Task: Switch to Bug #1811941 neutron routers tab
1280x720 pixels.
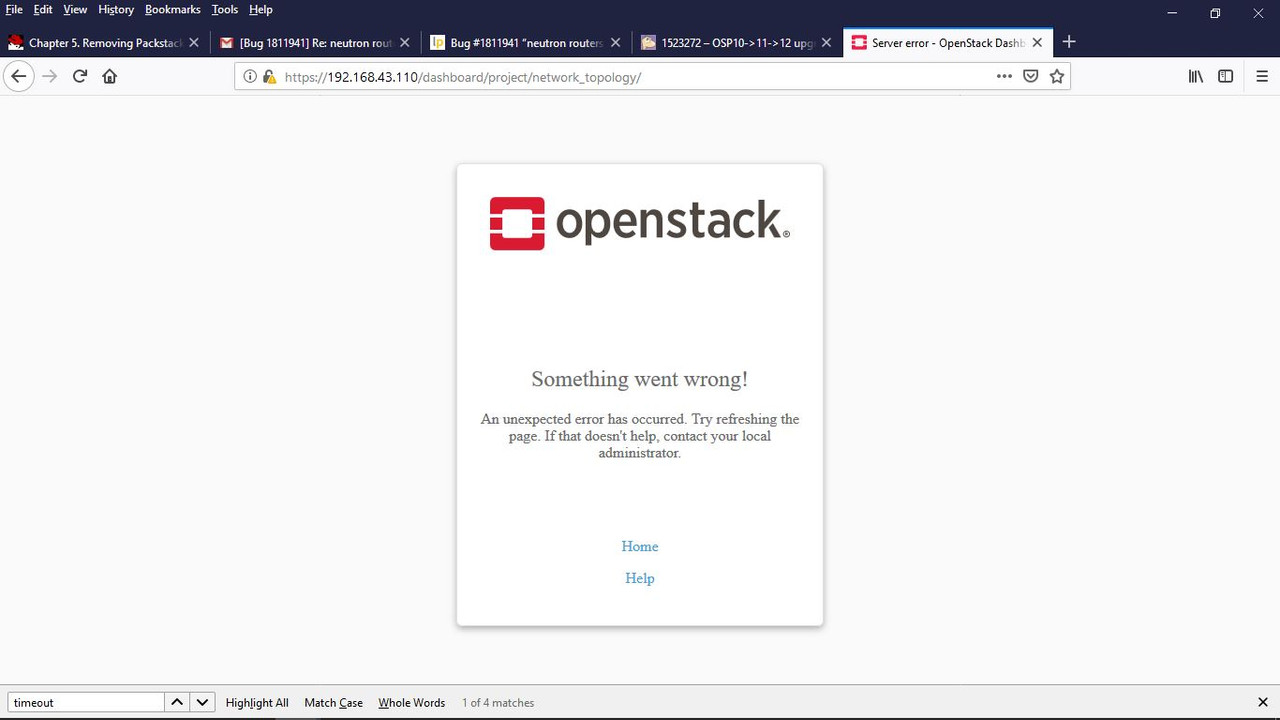Action: click(526, 43)
